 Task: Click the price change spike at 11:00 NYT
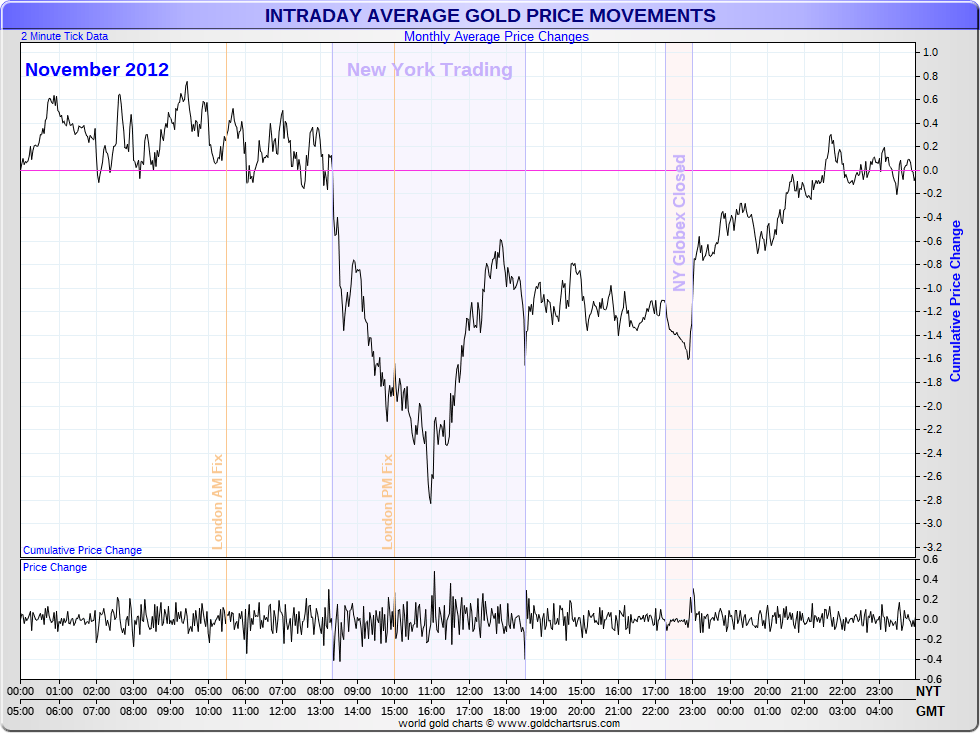tap(434, 572)
